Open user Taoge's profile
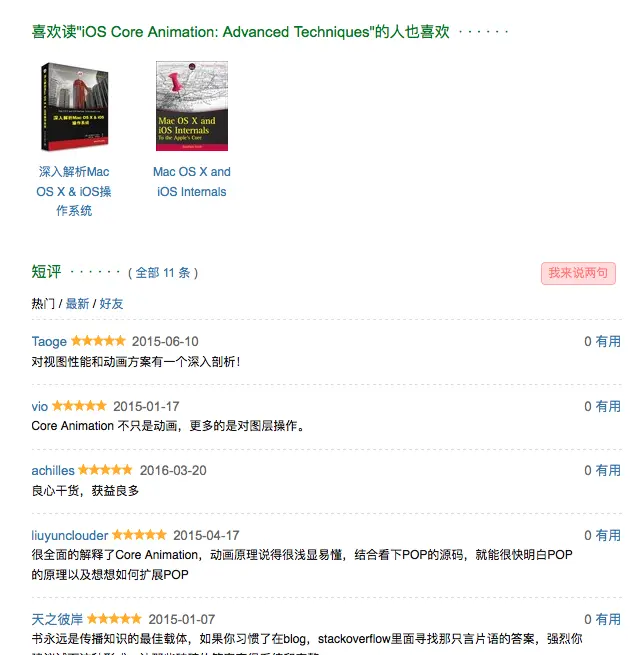The image size is (643, 655). [49, 342]
